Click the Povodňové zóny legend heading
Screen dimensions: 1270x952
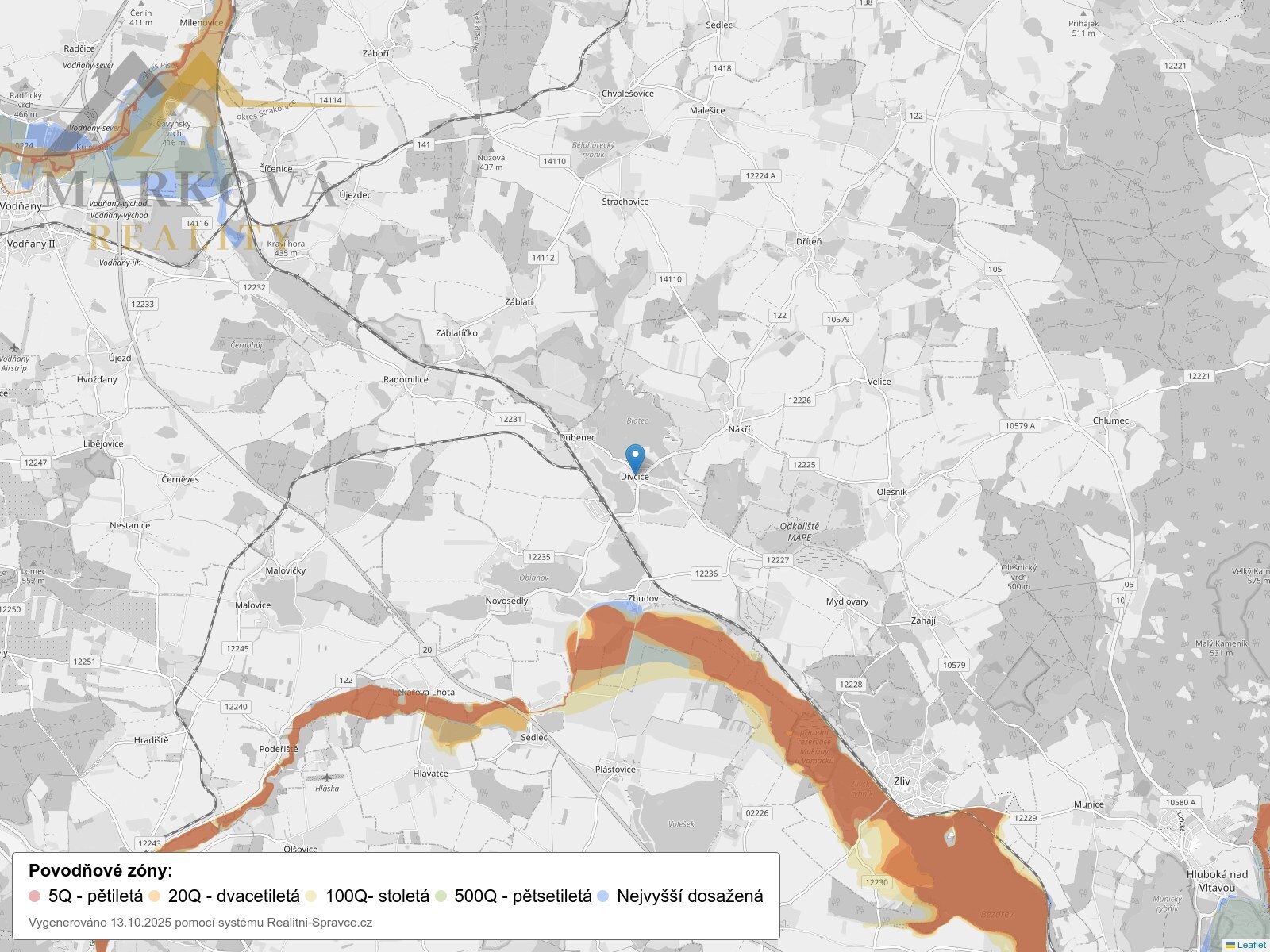101,871
